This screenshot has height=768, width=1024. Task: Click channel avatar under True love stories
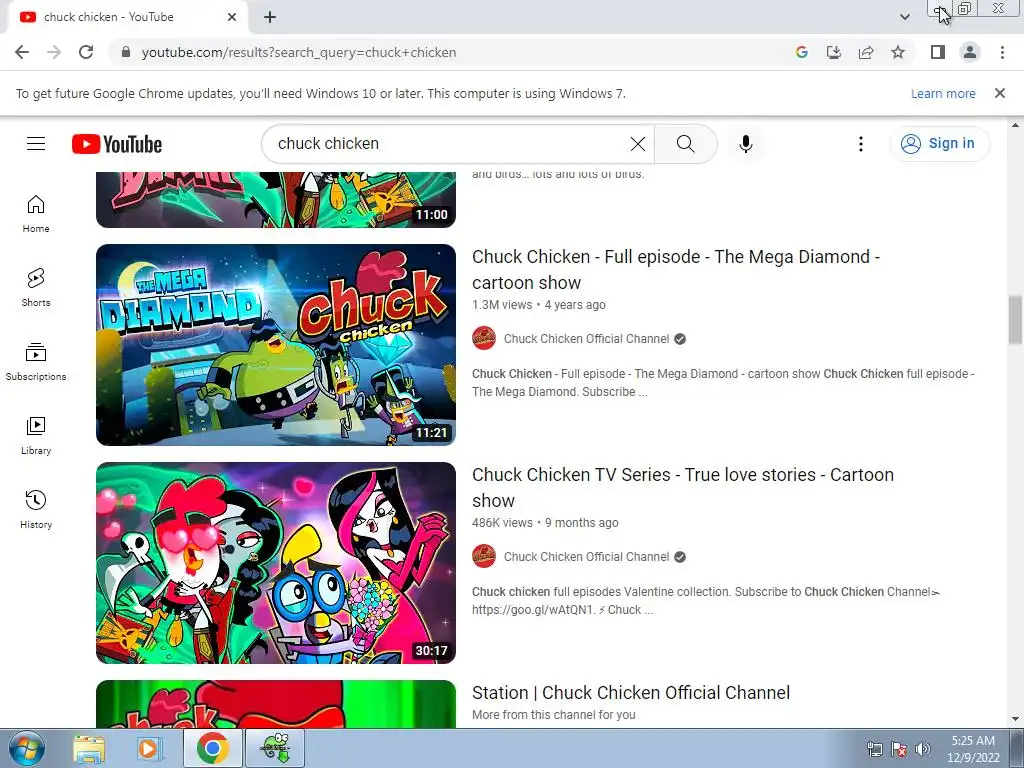484,556
